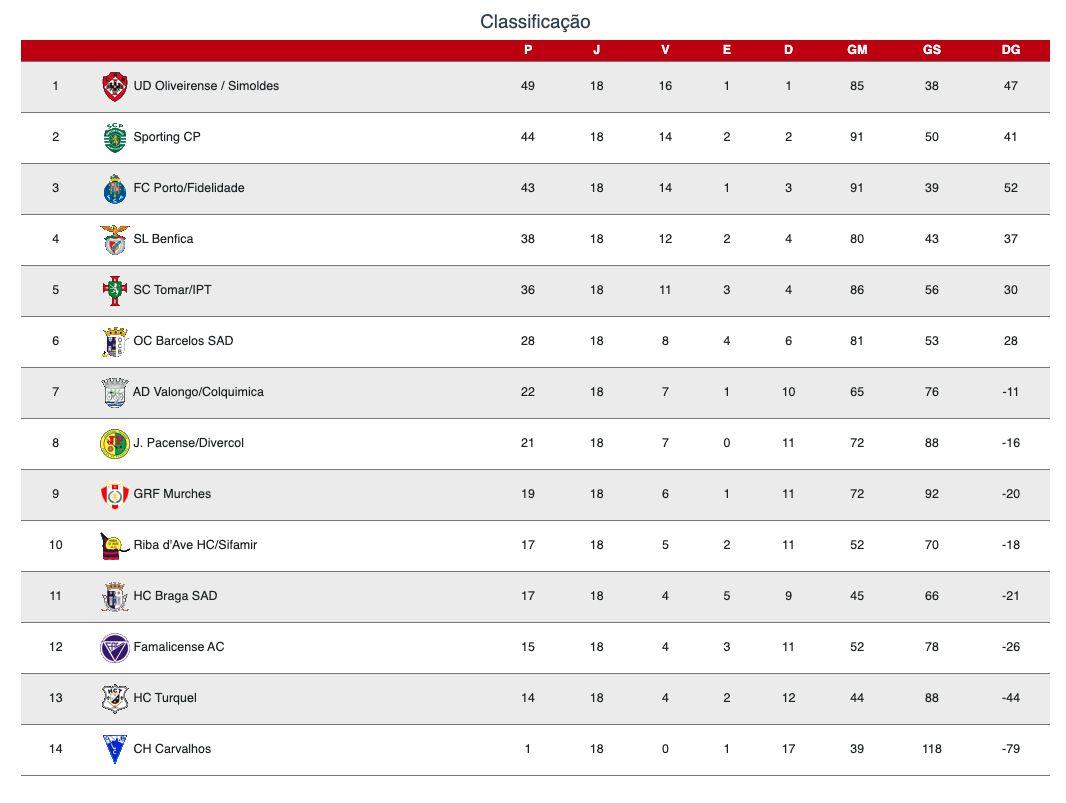Click the DG goal difference header
This screenshot has width=1066, height=803.
click(x=1010, y=50)
